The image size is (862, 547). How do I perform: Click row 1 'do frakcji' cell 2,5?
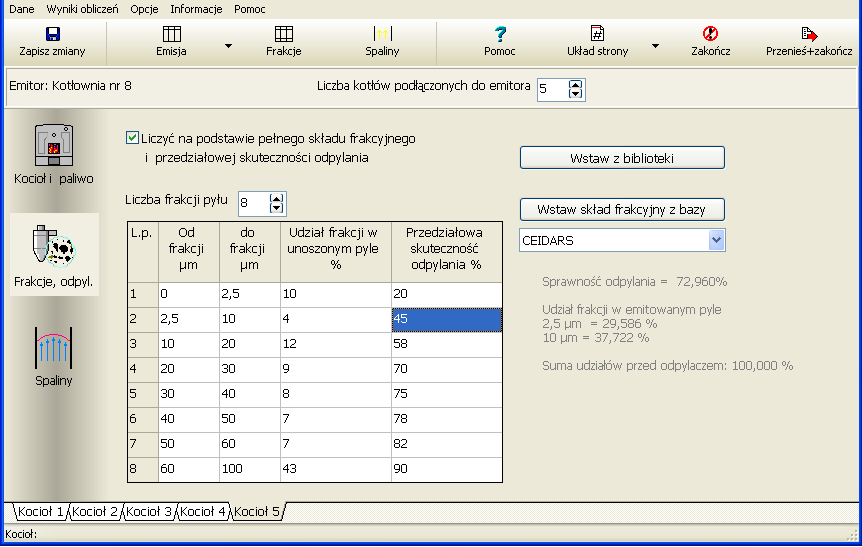point(250,294)
